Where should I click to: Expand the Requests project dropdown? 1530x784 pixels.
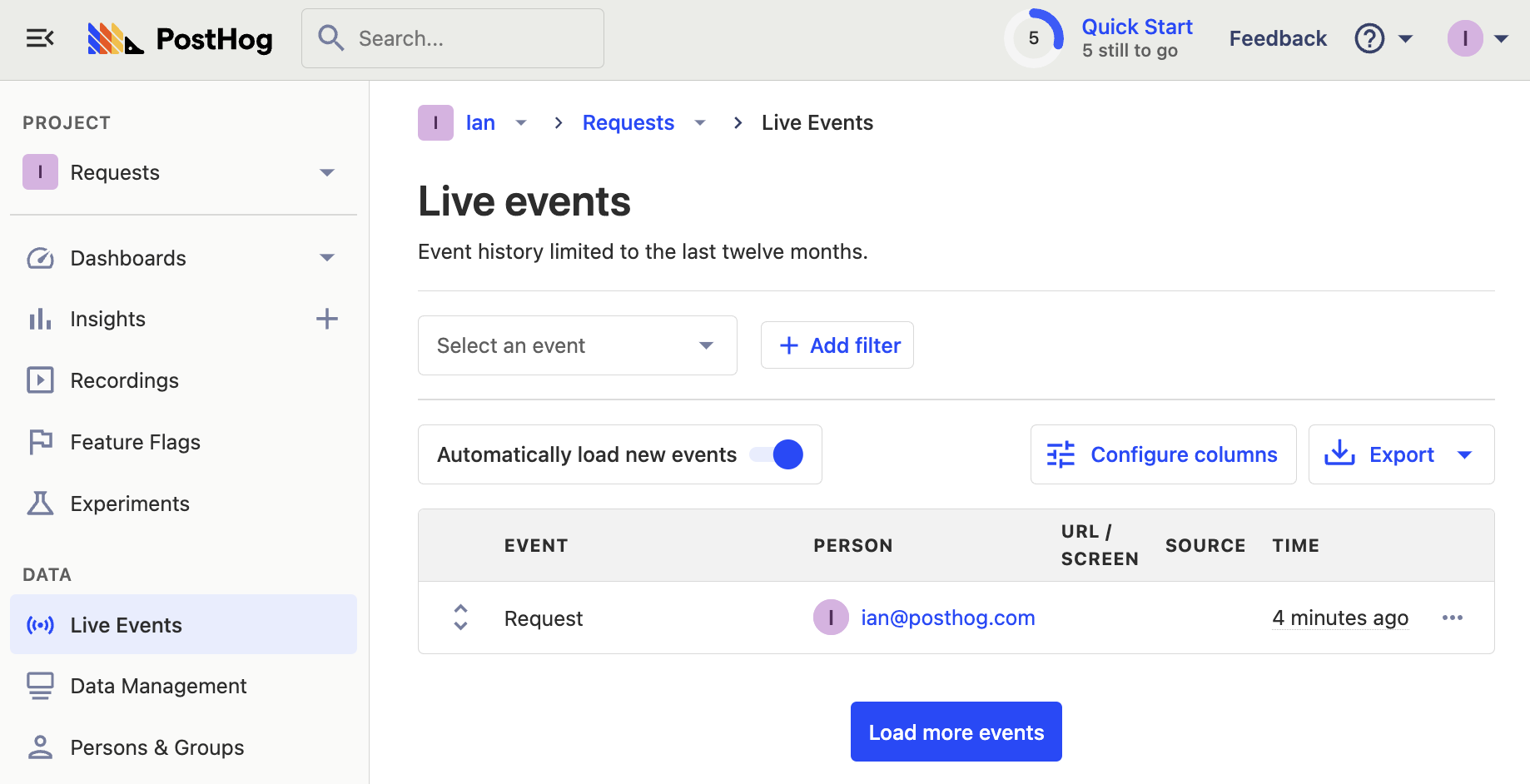327,172
